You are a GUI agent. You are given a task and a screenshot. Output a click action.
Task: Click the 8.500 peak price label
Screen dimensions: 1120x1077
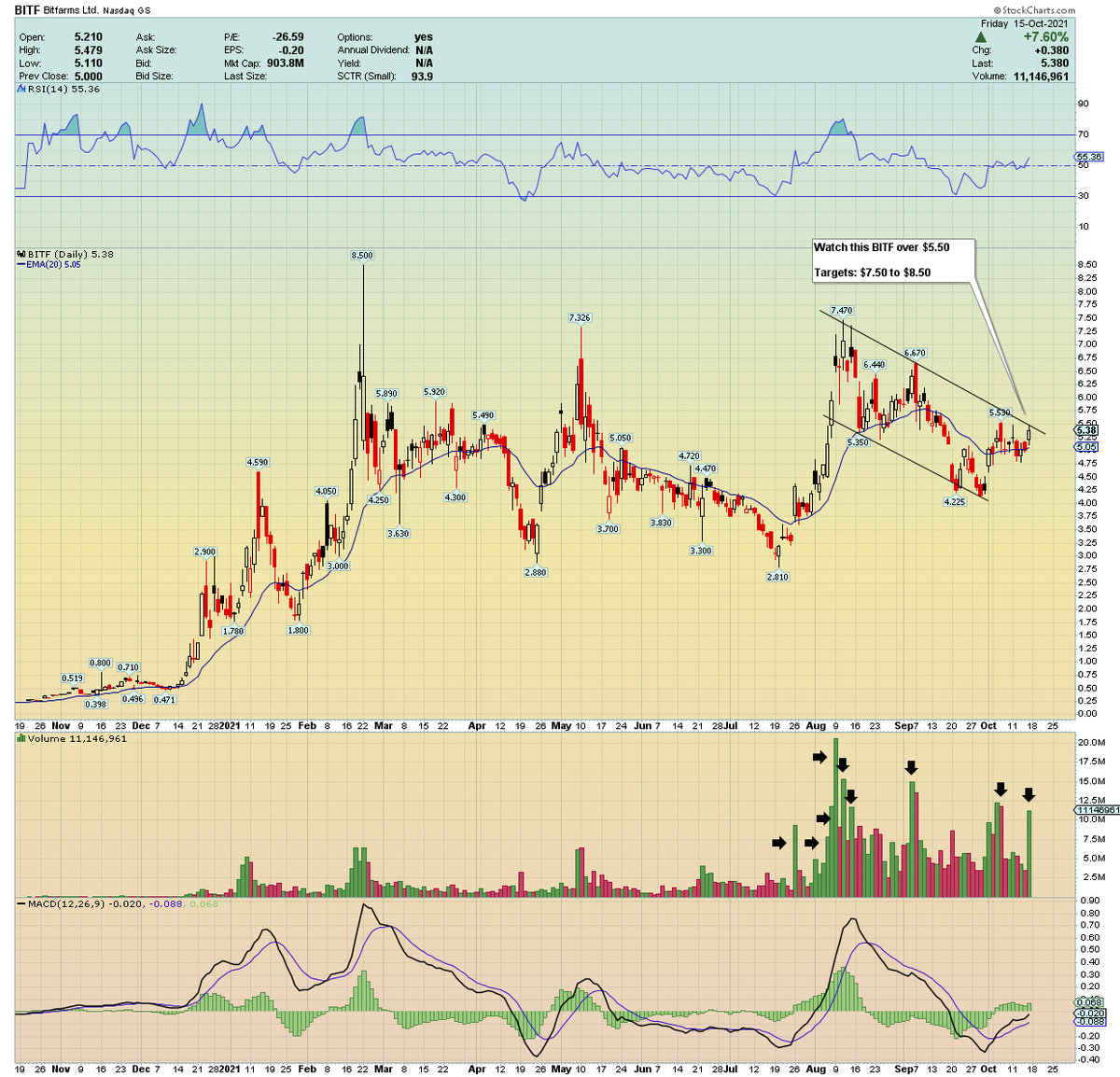[362, 255]
